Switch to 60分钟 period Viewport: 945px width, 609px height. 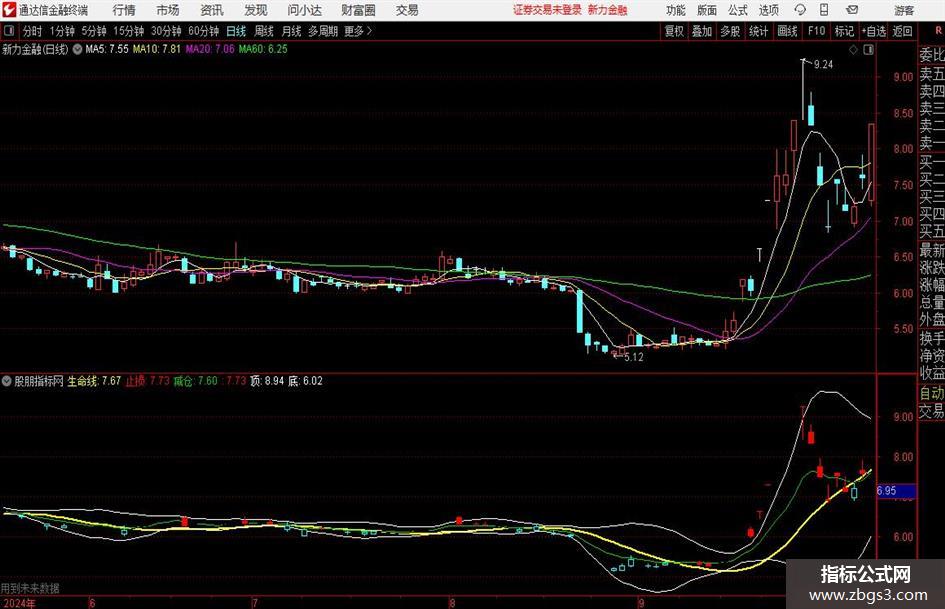point(203,31)
